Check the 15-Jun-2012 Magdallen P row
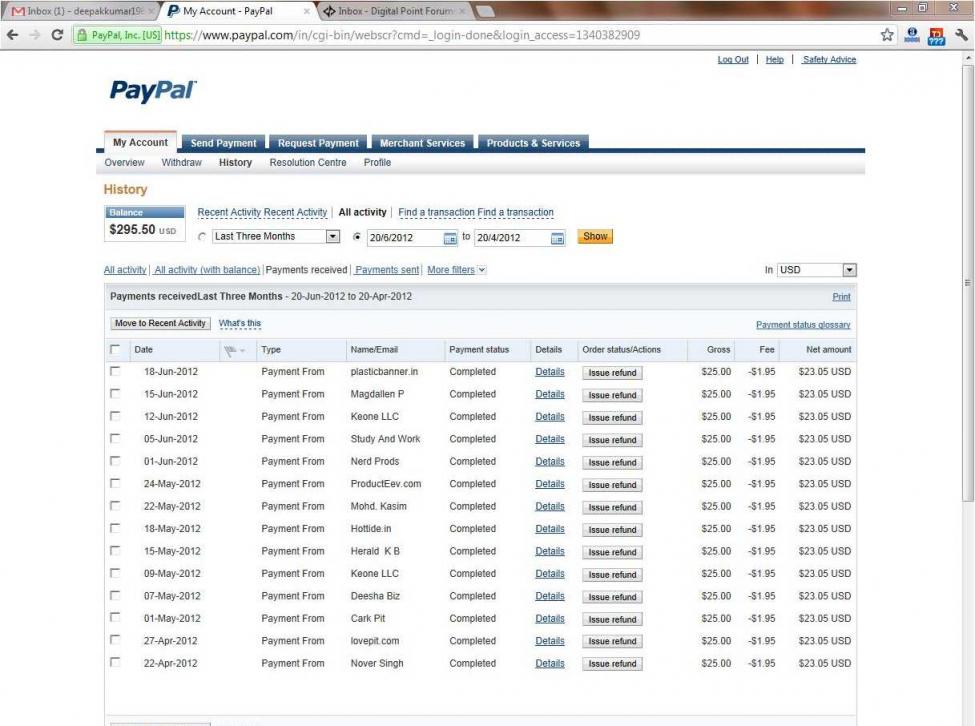975x726 pixels. (x=115, y=393)
